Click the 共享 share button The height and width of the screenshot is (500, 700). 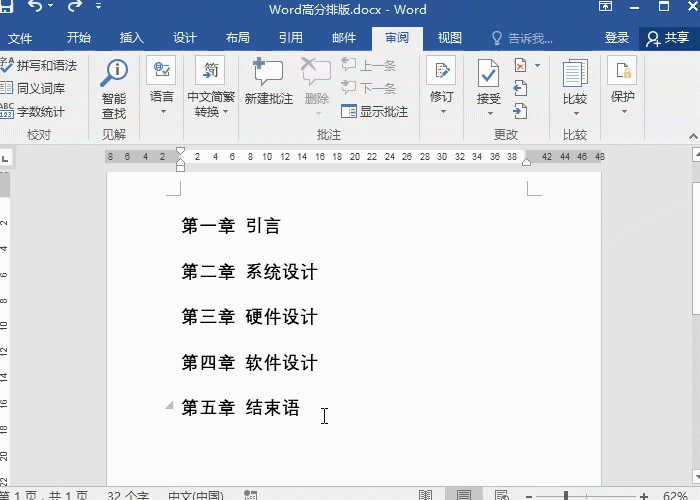[668, 38]
